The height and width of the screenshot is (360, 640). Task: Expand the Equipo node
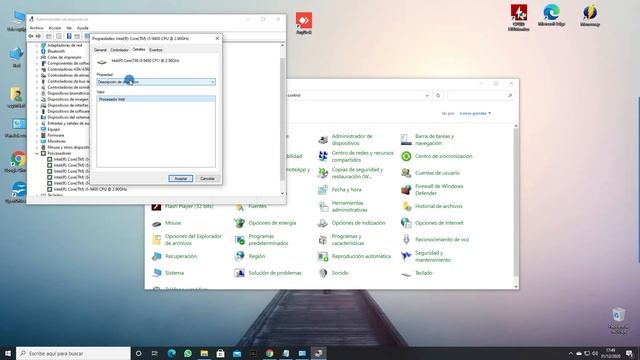[37, 129]
